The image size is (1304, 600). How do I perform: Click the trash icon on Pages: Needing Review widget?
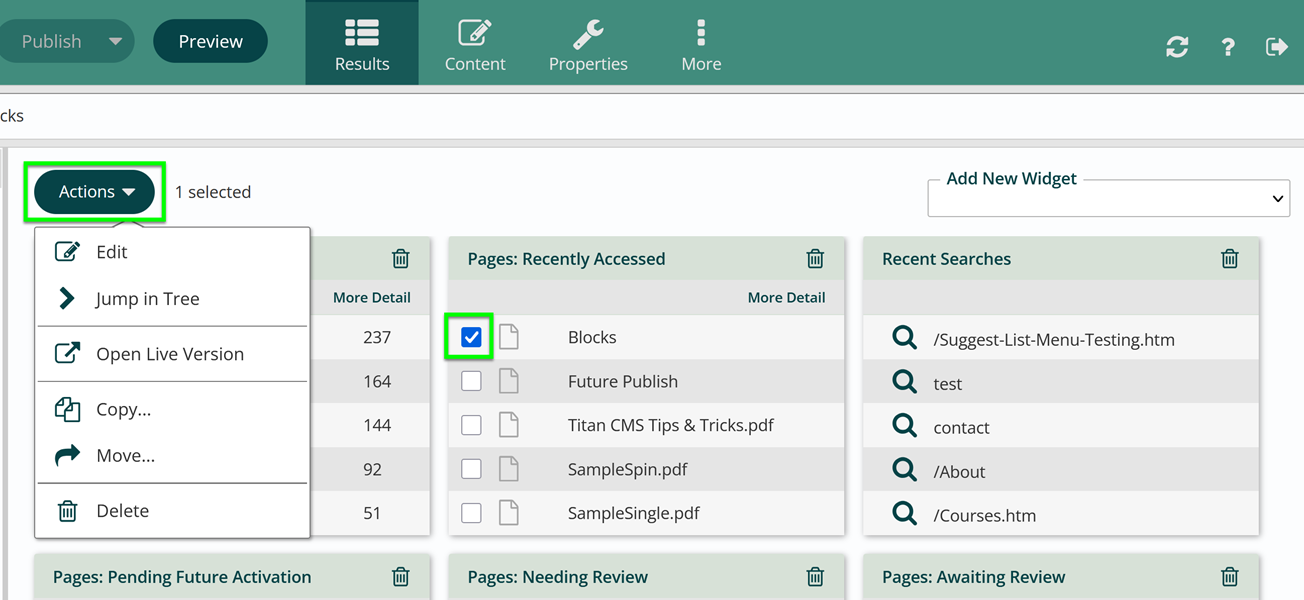815,577
